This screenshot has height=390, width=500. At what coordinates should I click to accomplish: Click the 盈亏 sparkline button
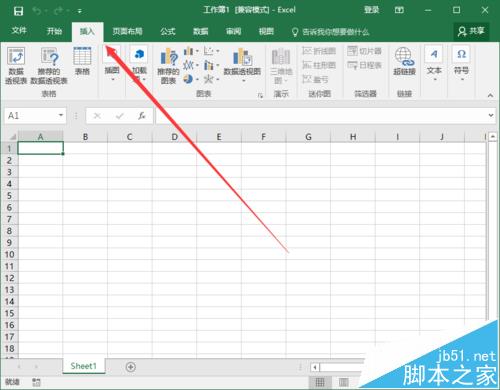[315, 79]
